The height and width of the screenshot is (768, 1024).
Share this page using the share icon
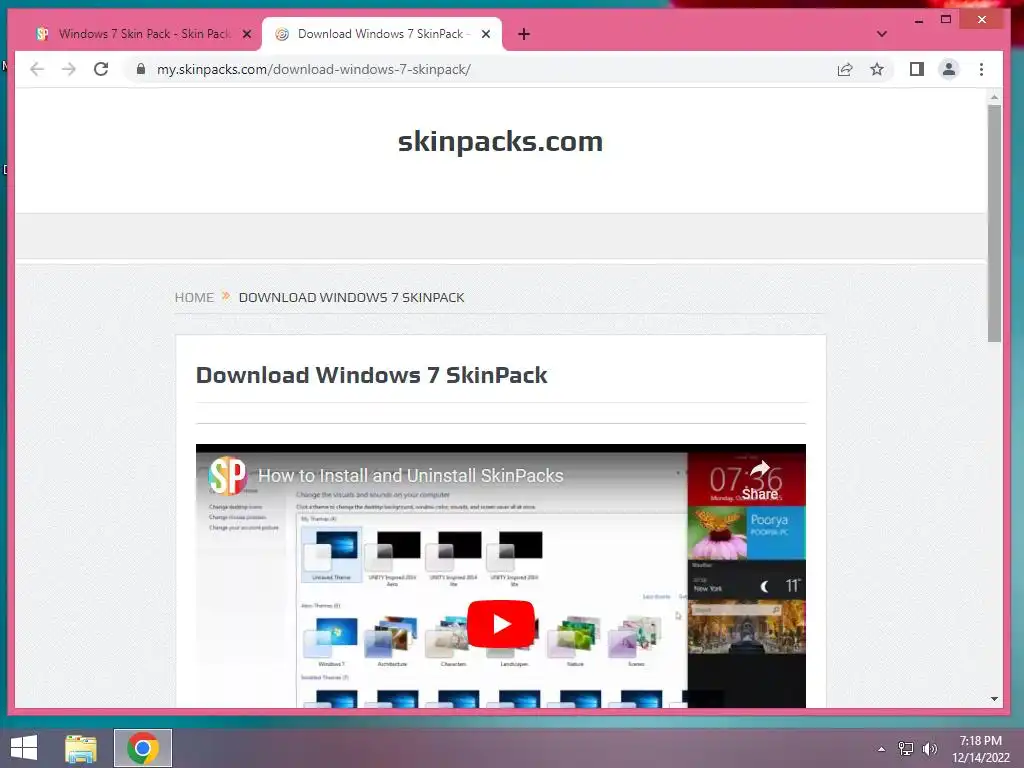tap(845, 69)
